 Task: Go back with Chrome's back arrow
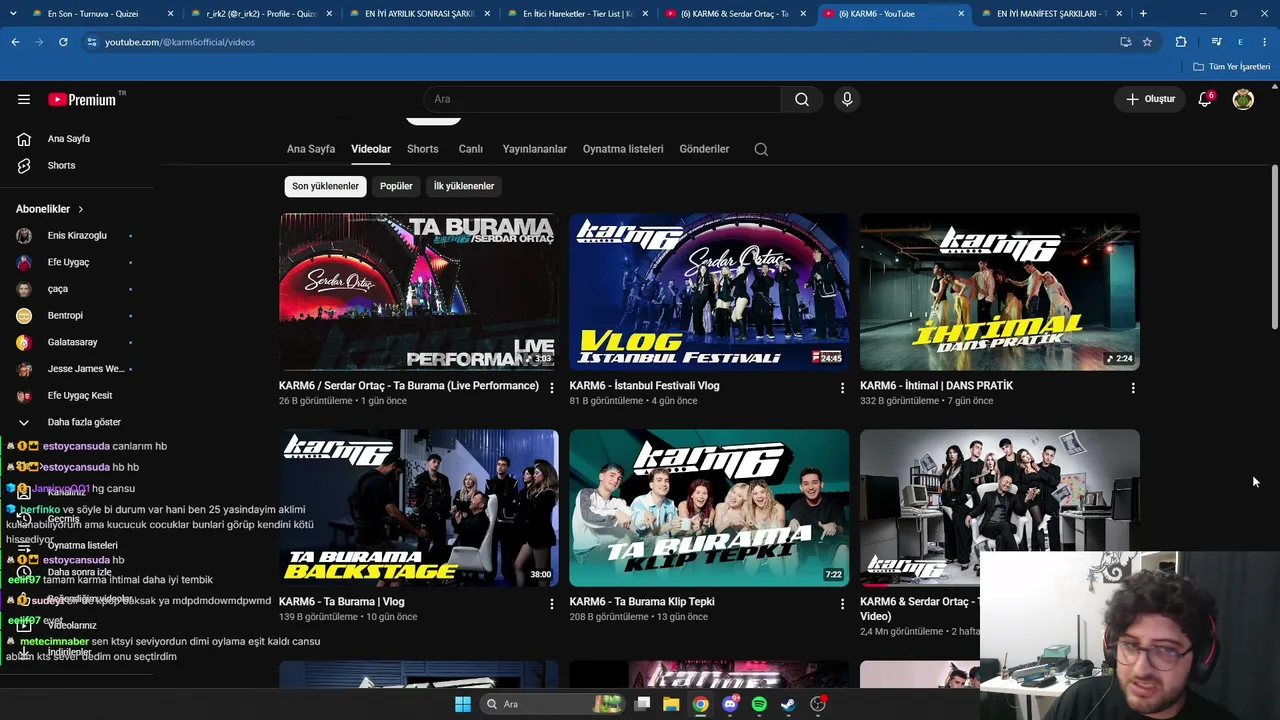click(15, 42)
